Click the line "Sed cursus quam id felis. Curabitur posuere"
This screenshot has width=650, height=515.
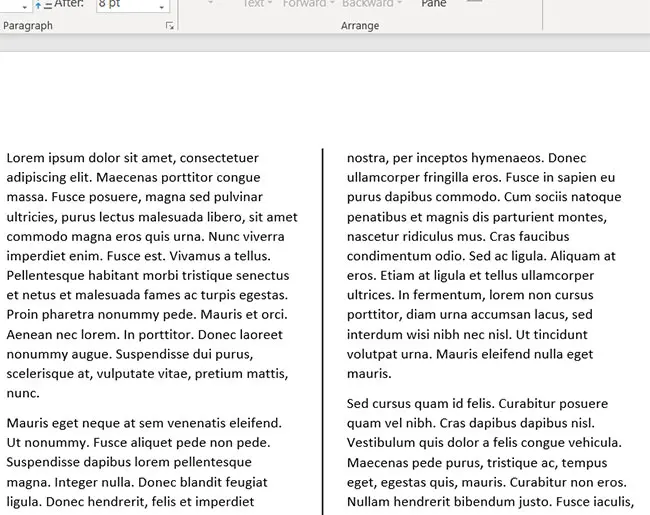click(478, 404)
